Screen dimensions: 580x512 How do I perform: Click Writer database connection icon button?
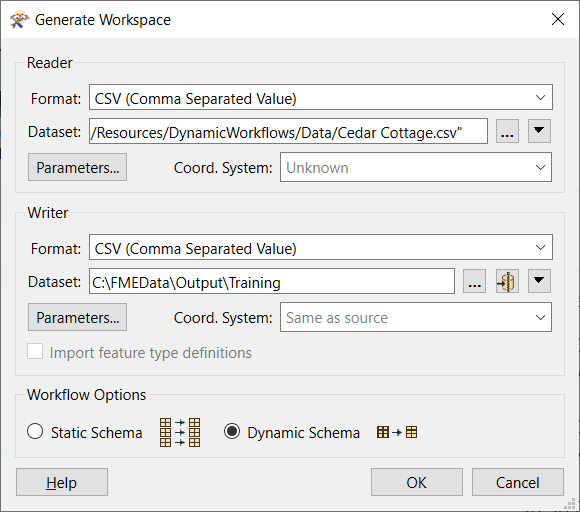(507, 281)
